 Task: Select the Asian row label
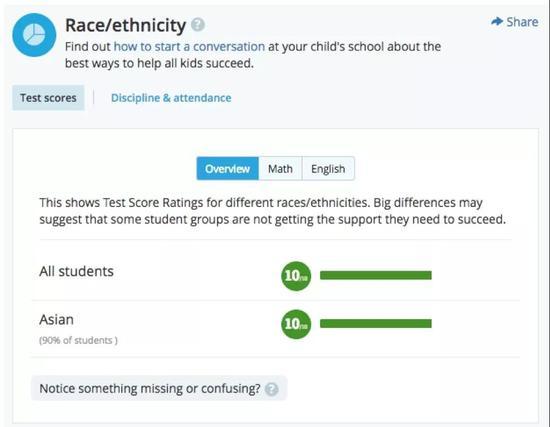[56, 320]
